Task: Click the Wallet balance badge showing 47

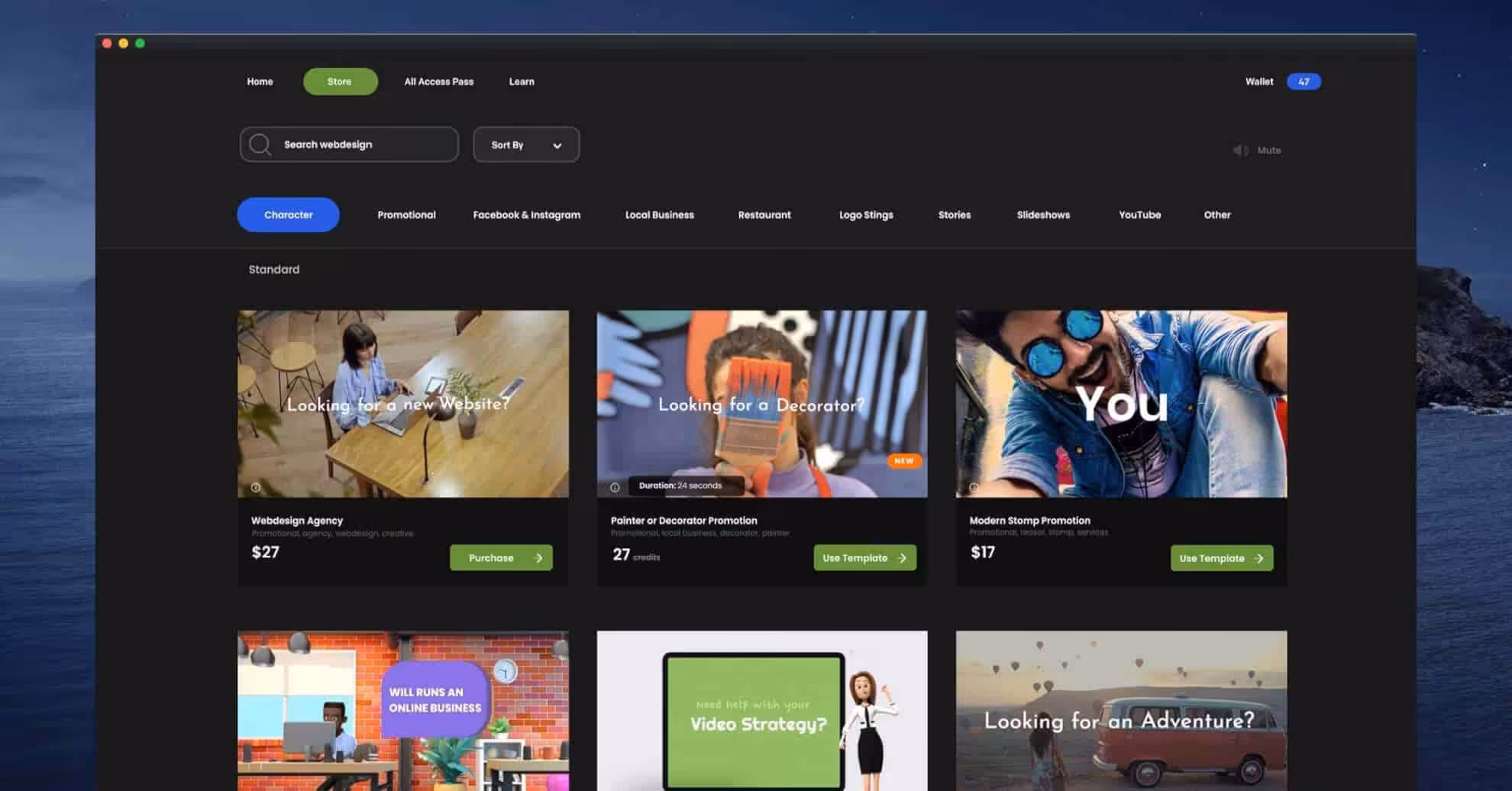Action: pyautogui.click(x=1303, y=82)
